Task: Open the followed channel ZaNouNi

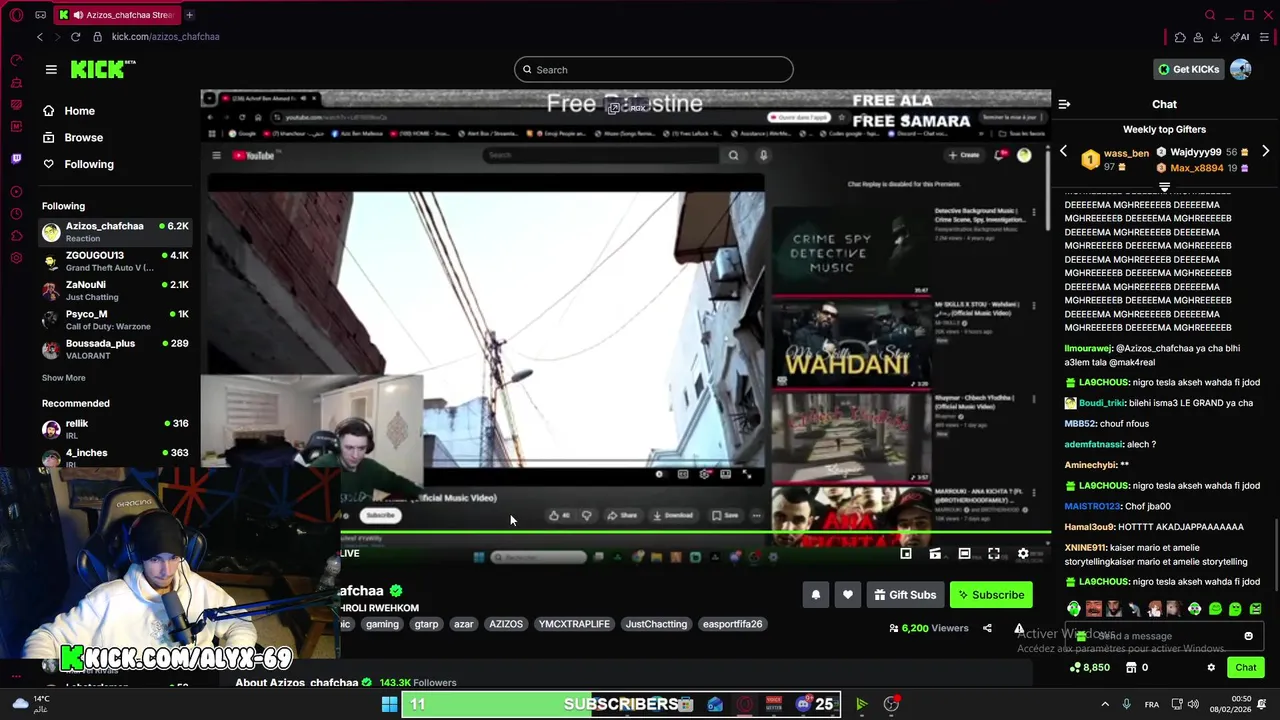Action: click(x=115, y=290)
